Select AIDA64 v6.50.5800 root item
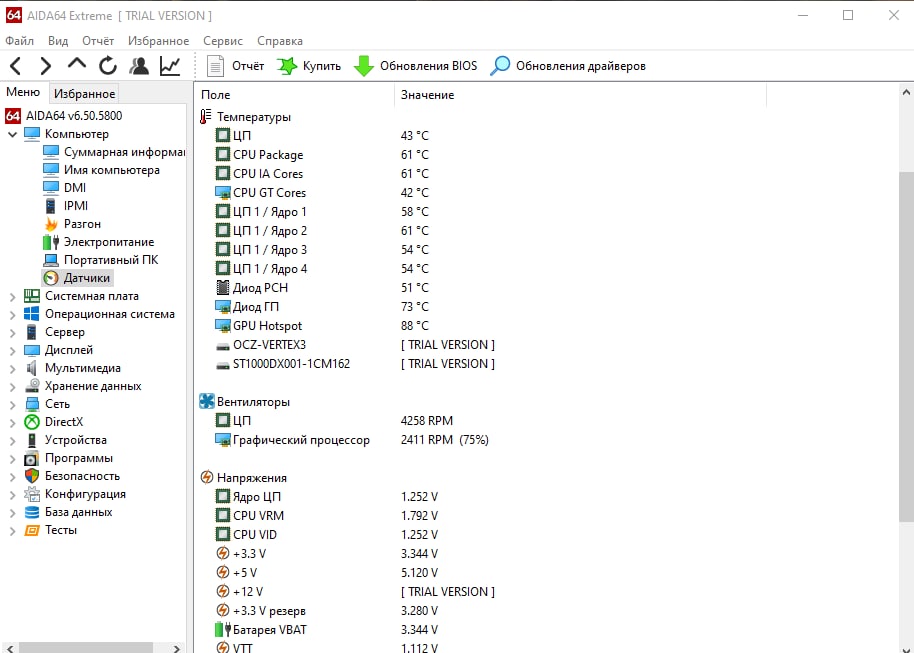Screen dimensions: 914x653 pyautogui.click(x=64, y=115)
